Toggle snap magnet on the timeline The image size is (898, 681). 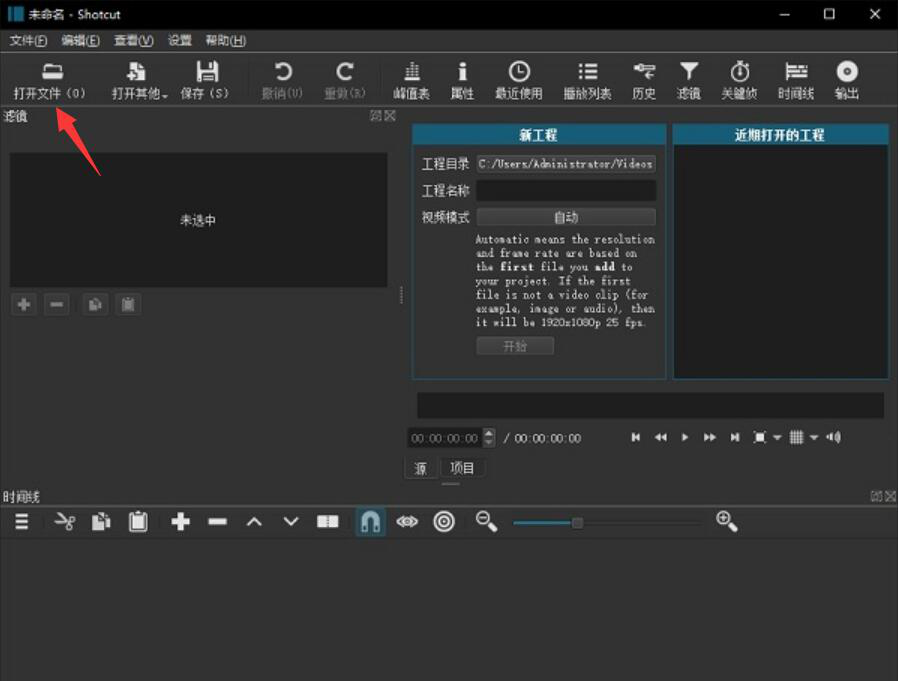tap(369, 521)
